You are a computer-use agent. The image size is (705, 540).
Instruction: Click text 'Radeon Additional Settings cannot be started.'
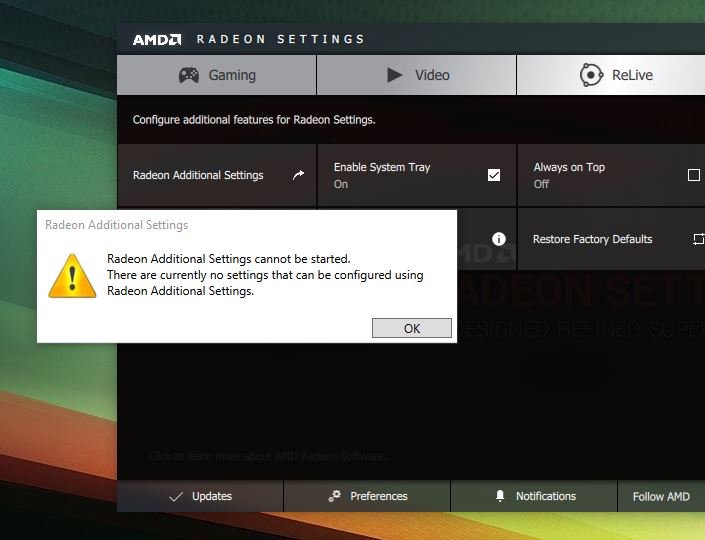228,259
